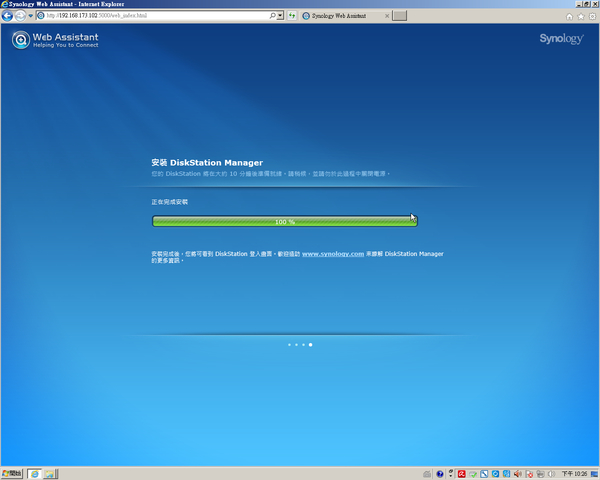The height and width of the screenshot is (480, 600).
Task: Click into the address bar URL field
Action: point(156,16)
